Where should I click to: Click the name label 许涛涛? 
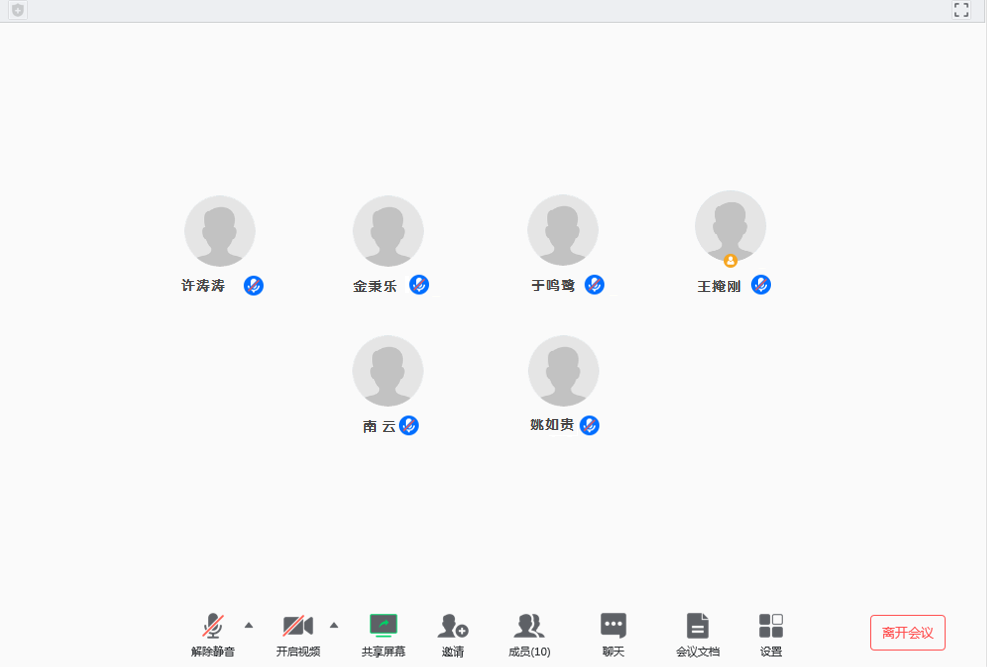click(x=203, y=286)
